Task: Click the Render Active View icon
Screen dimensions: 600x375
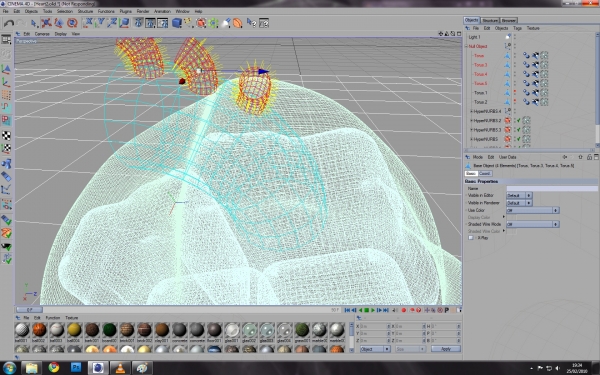Action: coord(138,23)
